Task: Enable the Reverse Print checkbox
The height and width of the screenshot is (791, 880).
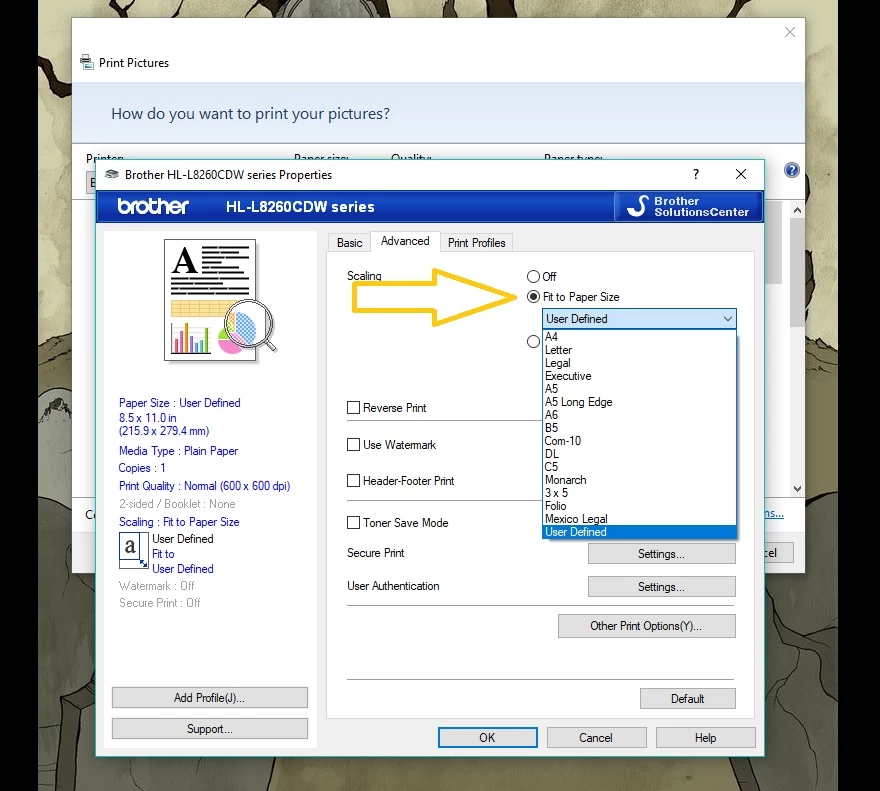Action: (354, 408)
